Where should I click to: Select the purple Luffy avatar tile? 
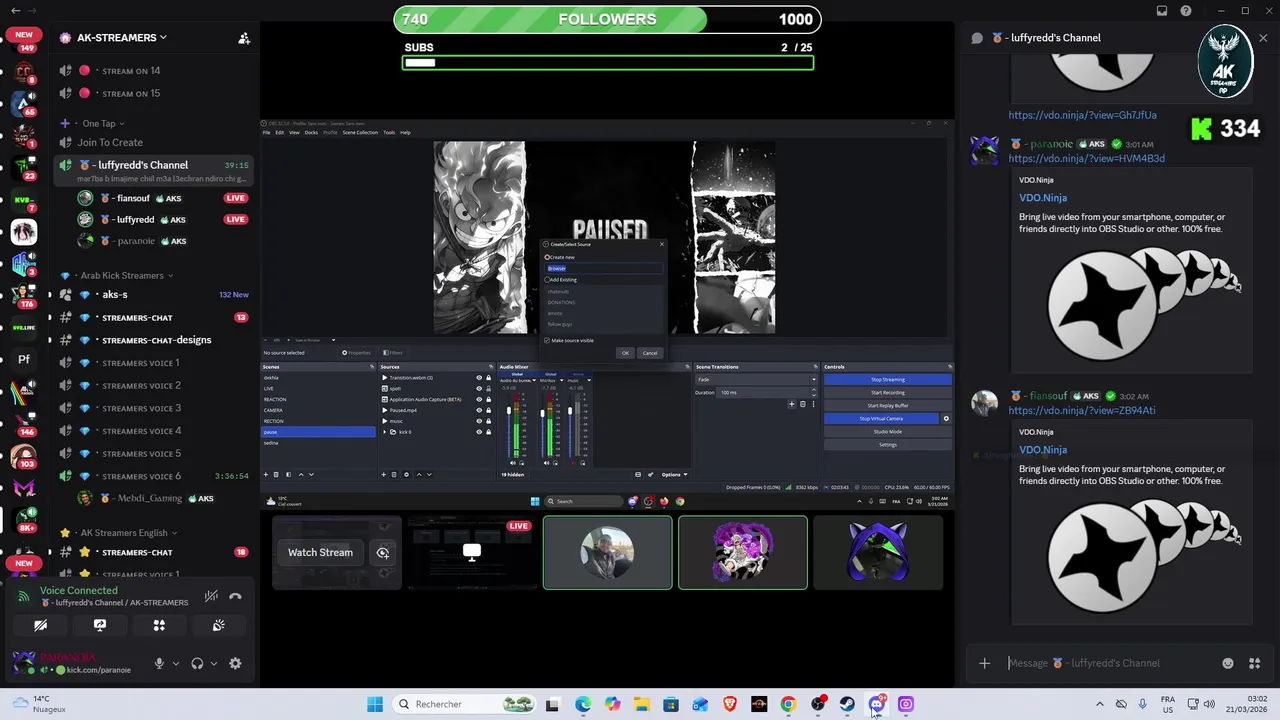click(742, 552)
